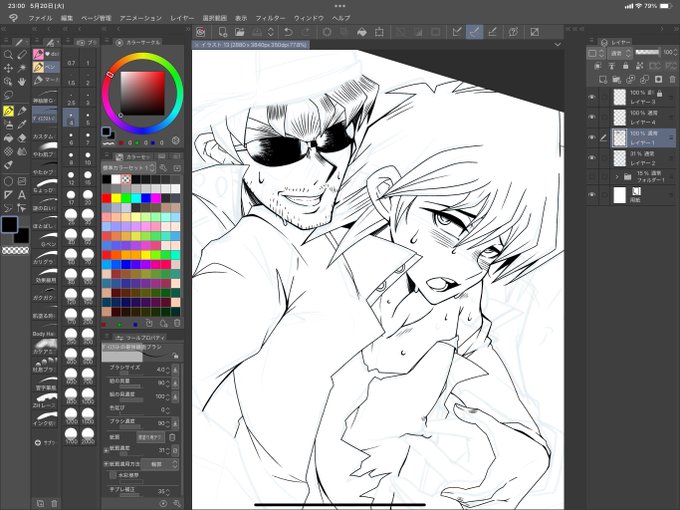This screenshot has height=510, width=680.
Task: Select the Eraser tool
Action: tap(22, 138)
